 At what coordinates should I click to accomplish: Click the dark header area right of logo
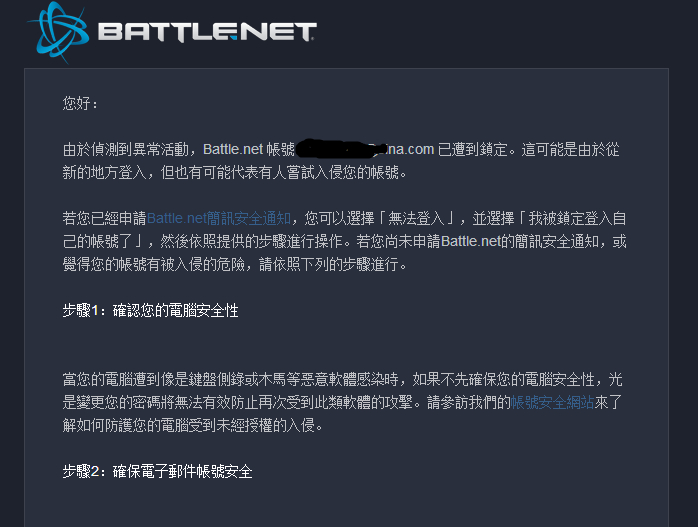click(500, 32)
